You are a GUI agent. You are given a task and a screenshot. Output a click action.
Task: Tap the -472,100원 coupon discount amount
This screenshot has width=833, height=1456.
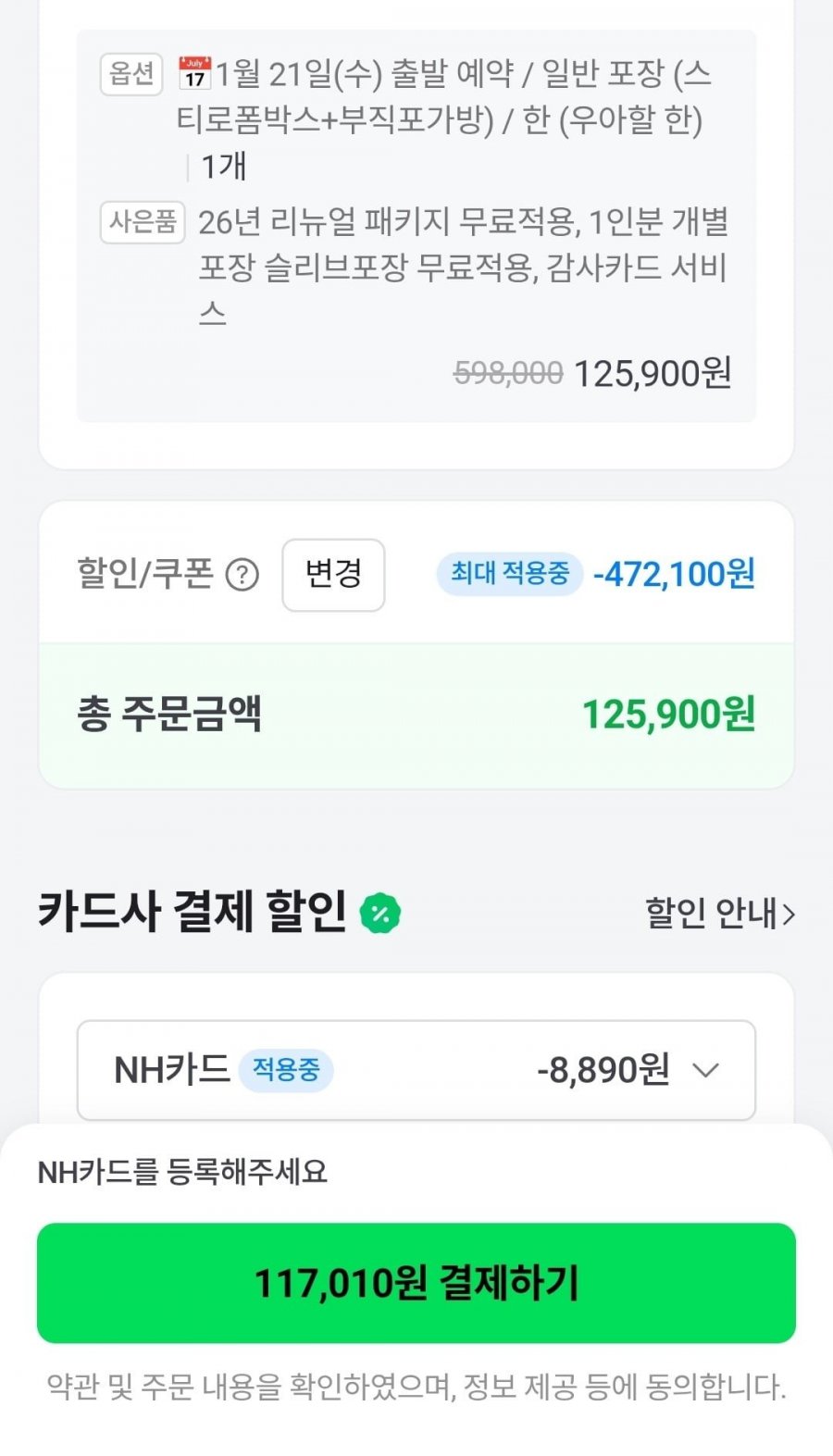(675, 574)
